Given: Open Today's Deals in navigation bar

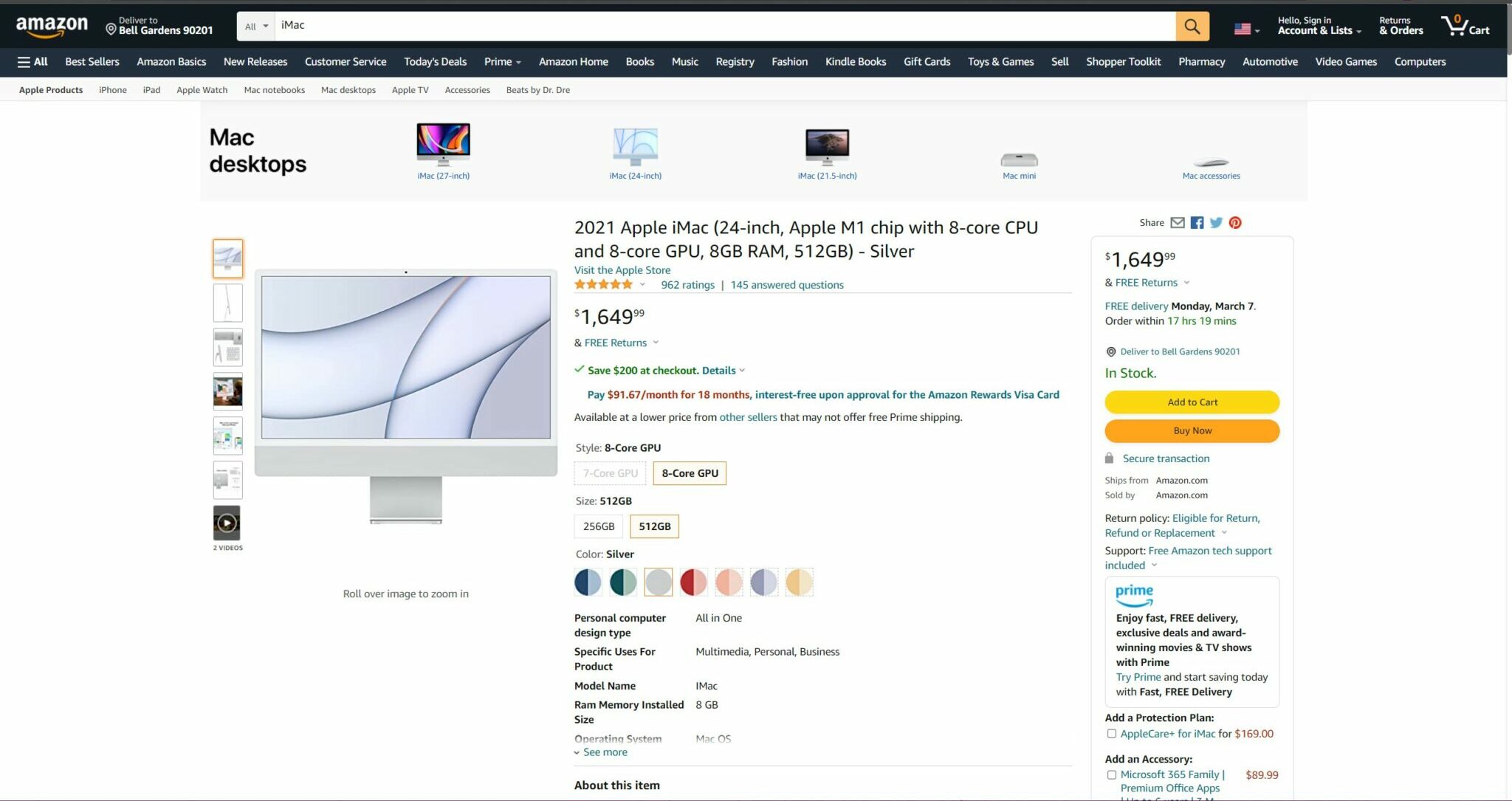Looking at the screenshot, I should tap(435, 62).
